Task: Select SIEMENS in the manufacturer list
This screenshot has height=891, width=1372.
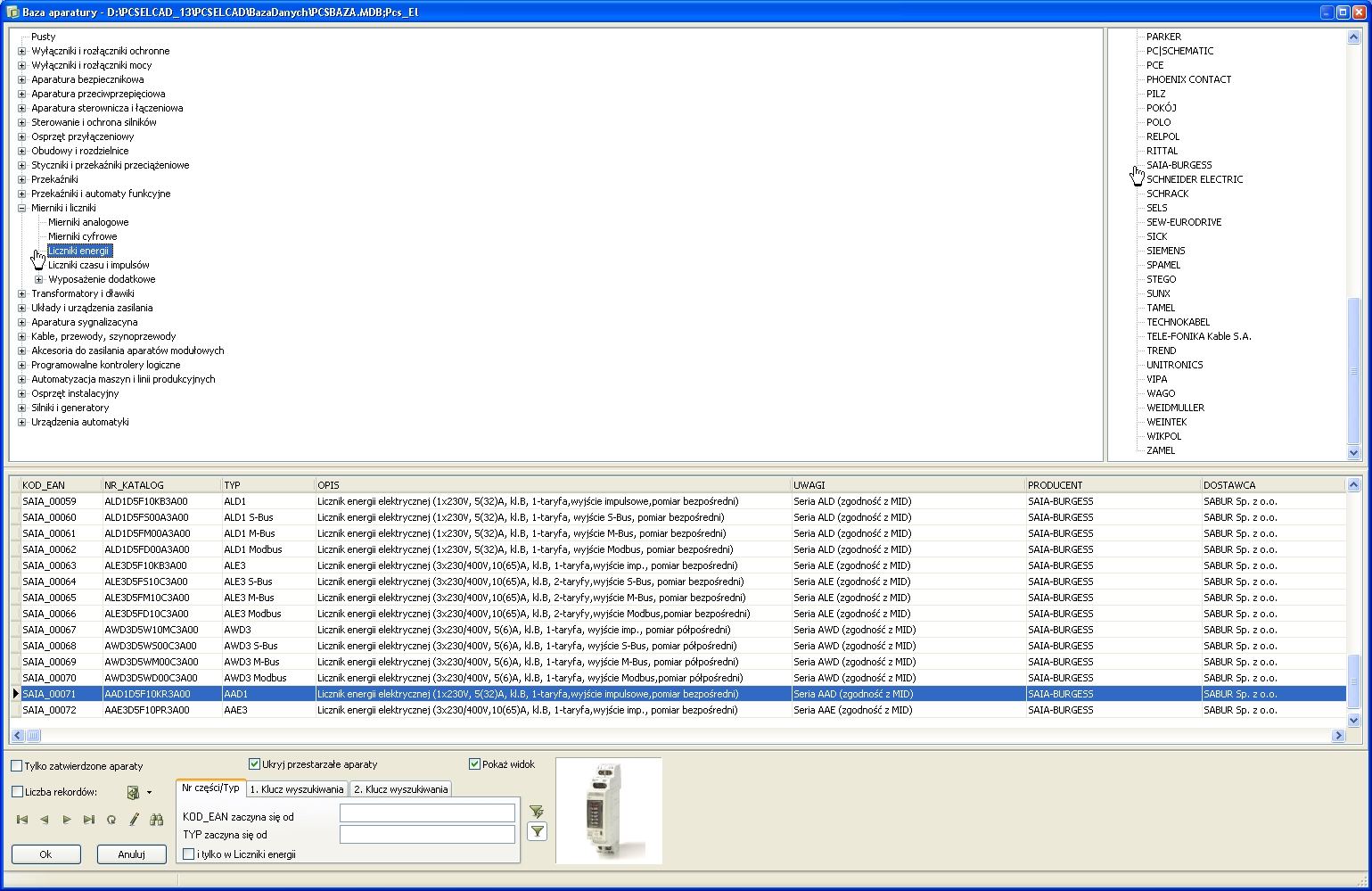Action: (x=1166, y=251)
